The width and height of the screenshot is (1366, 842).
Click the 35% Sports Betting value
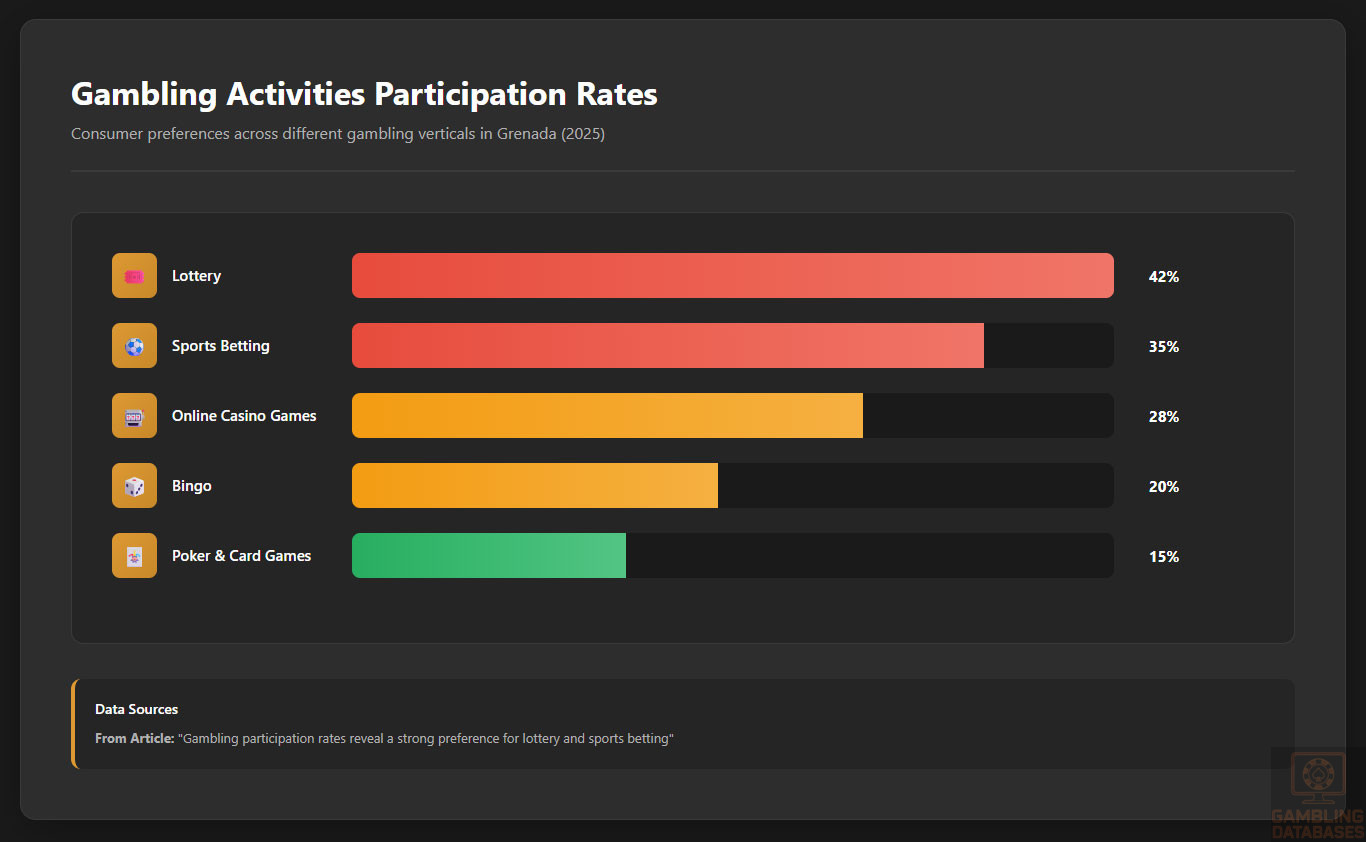[x=1164, y=347]
